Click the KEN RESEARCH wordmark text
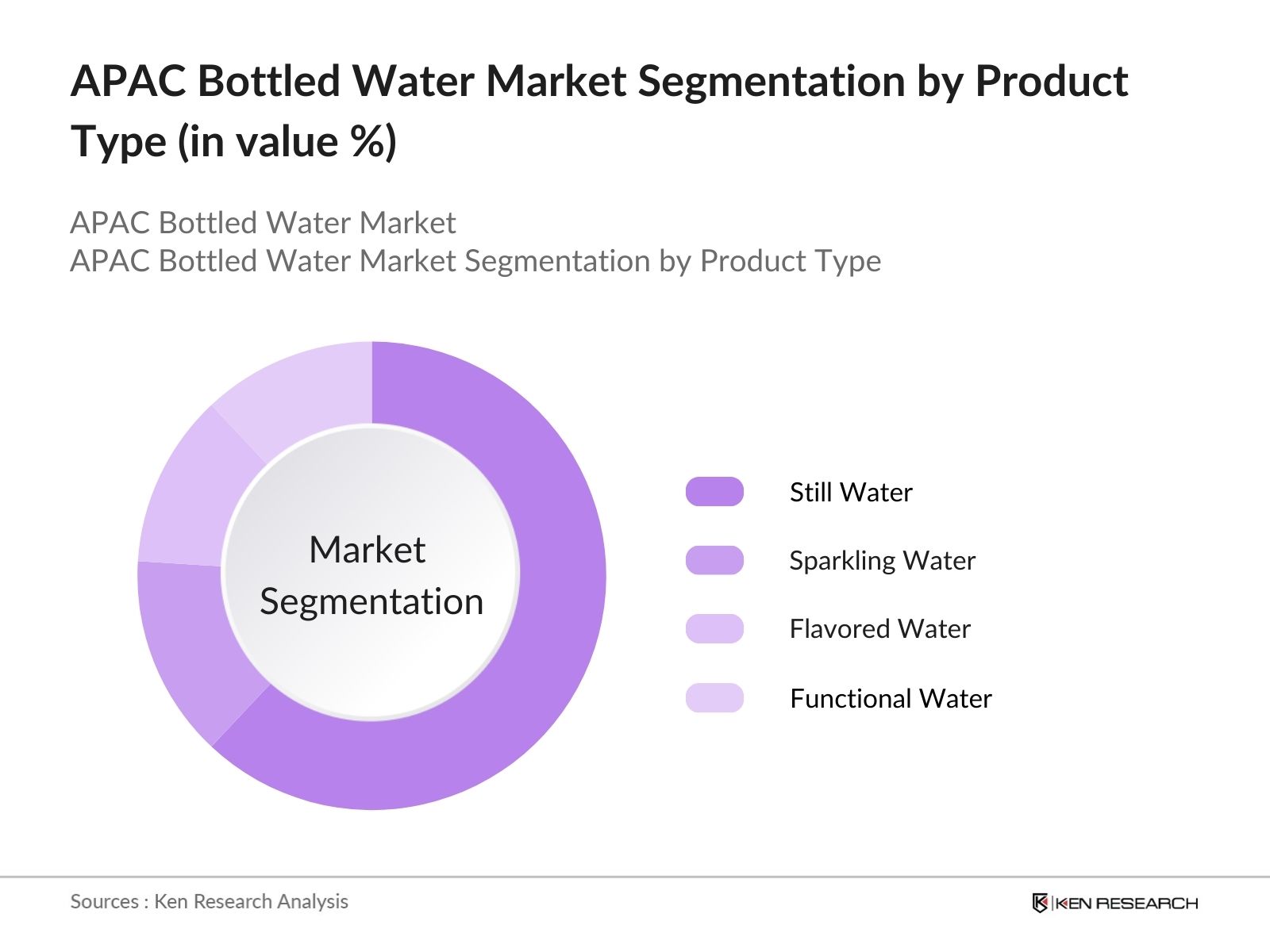The image size is (1270, 952). [x=1126, y=904]
